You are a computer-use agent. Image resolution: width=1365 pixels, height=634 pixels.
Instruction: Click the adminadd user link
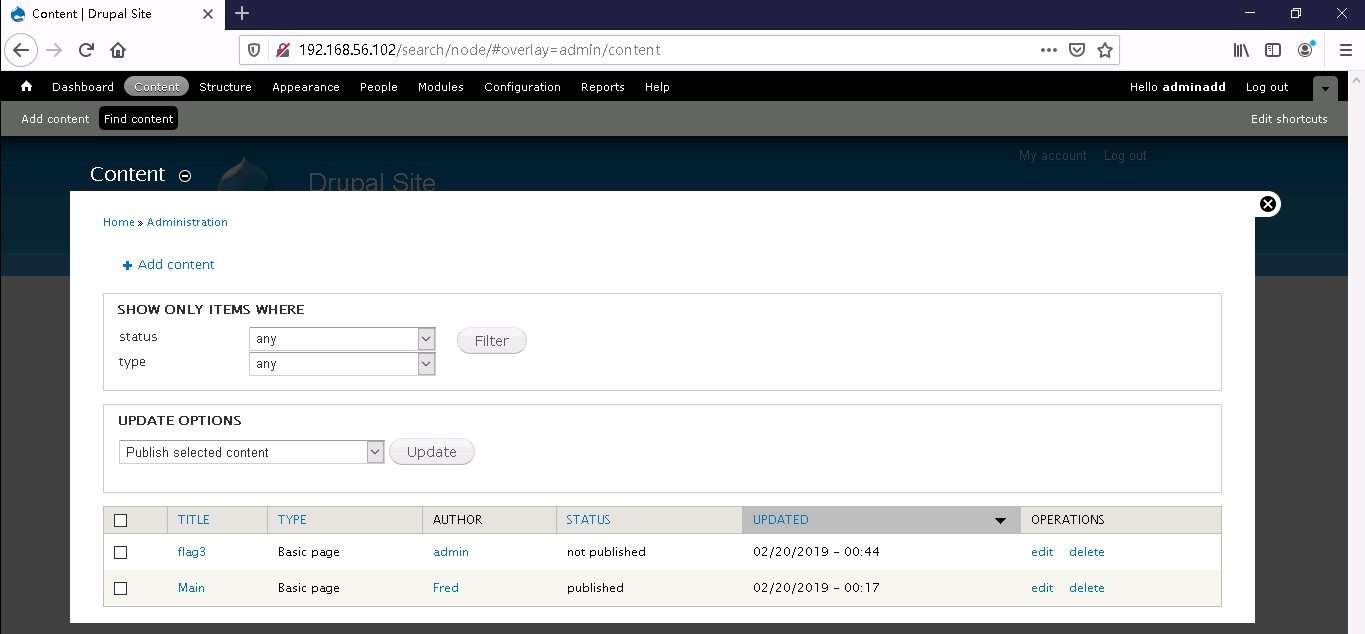click(1194, 87)
